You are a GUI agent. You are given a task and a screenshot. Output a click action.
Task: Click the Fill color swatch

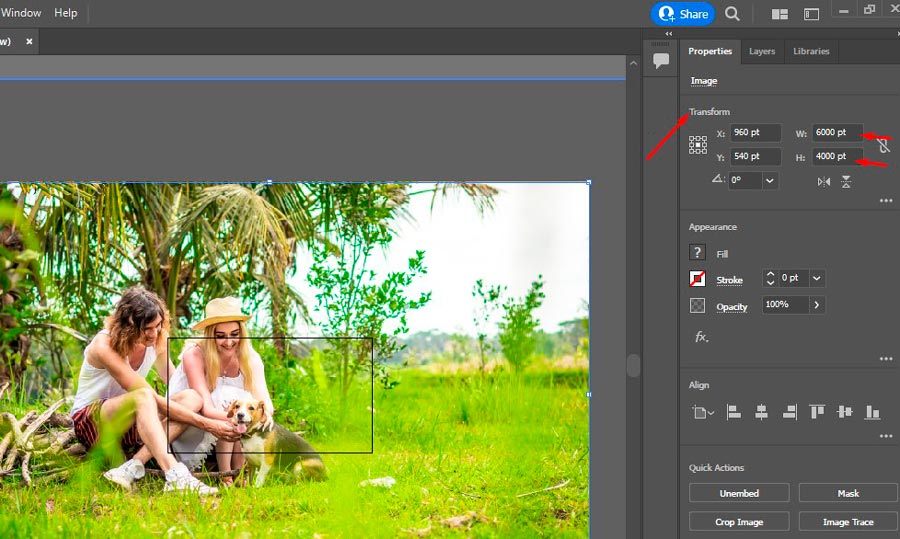(x=697, y=253)
